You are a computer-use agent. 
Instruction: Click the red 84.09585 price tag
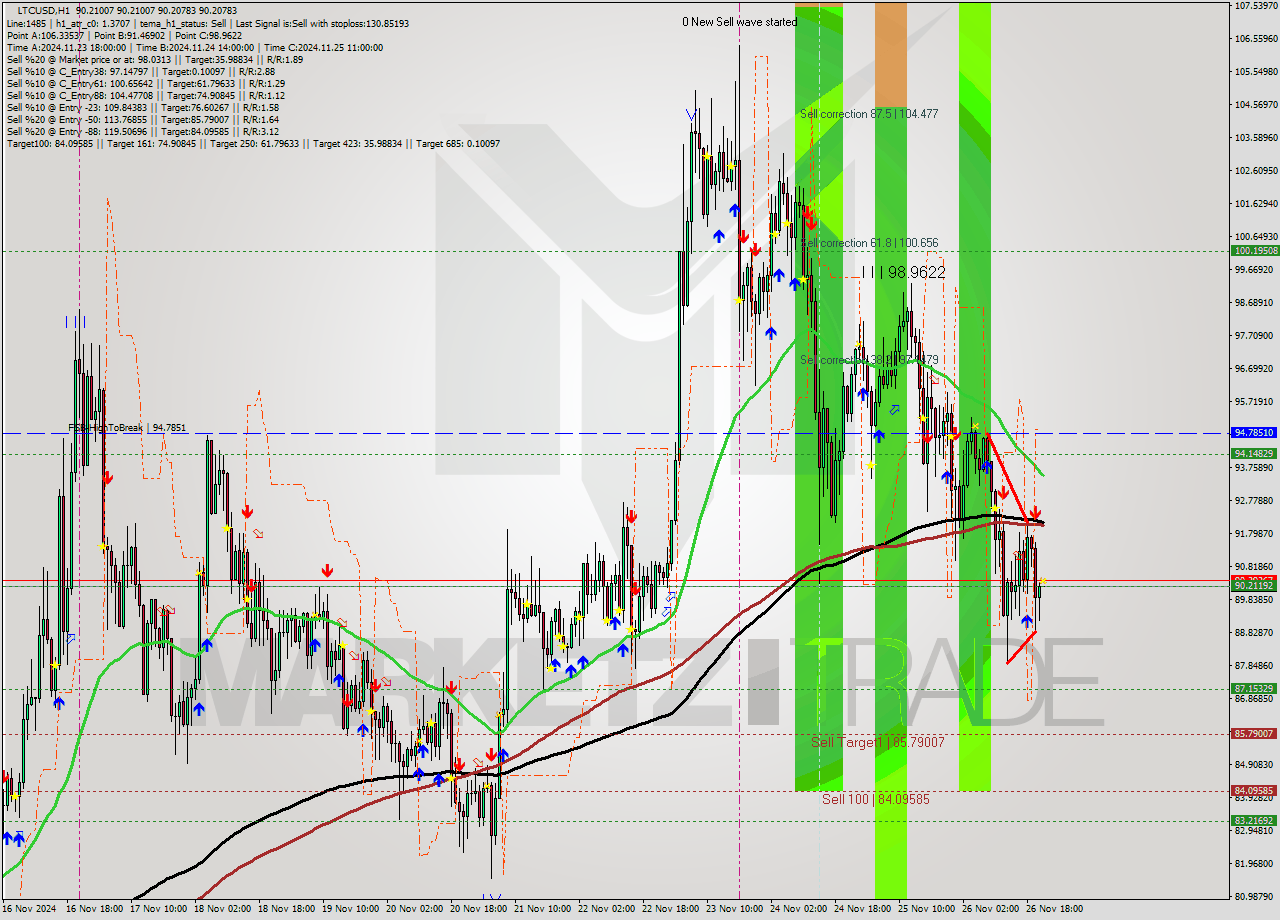[1254, 790]
